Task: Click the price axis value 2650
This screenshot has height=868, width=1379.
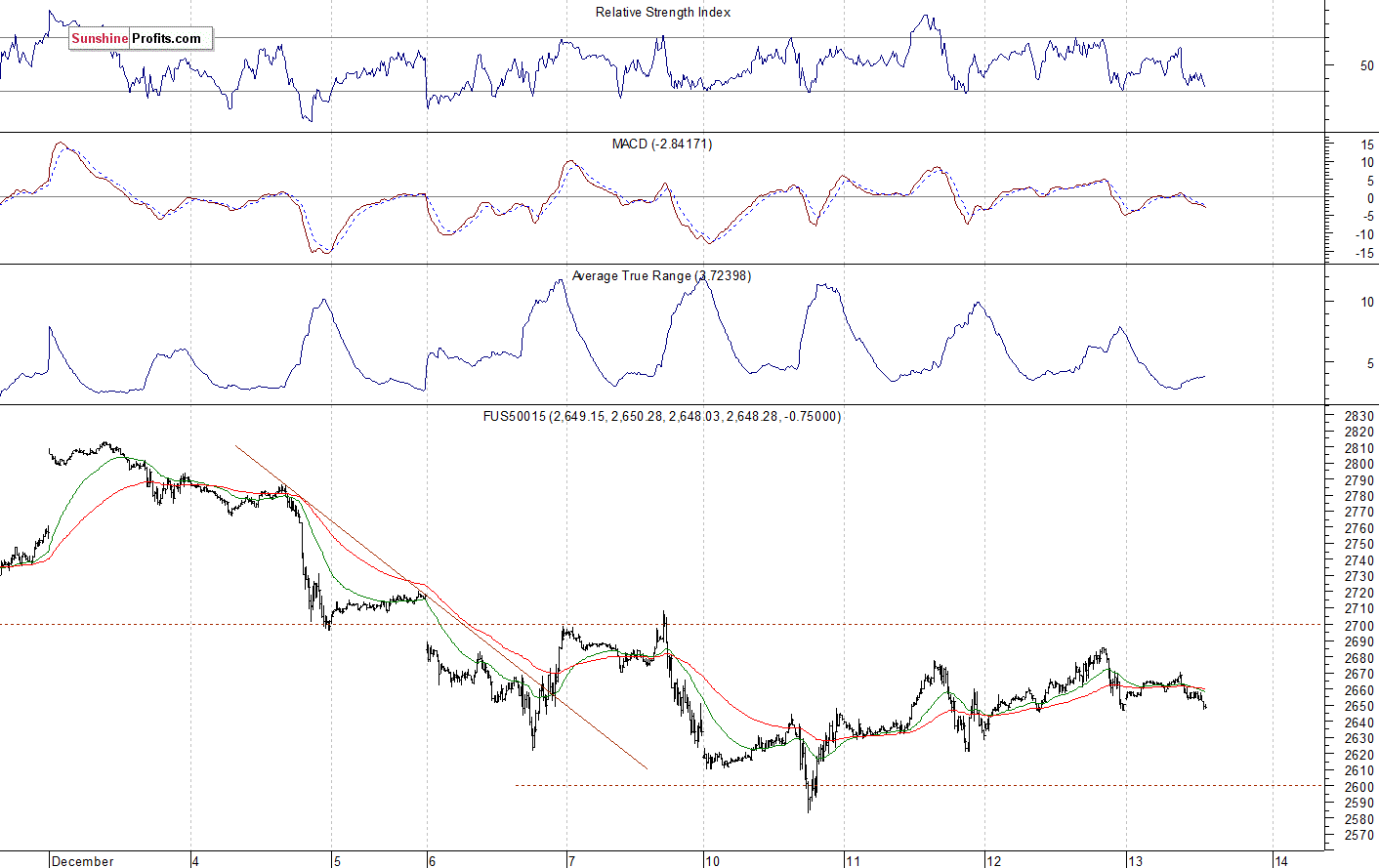Action: 1359,707
